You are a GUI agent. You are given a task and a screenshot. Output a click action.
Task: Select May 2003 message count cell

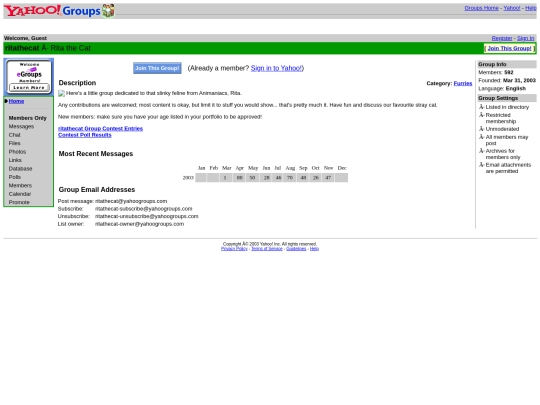point(252,178)
